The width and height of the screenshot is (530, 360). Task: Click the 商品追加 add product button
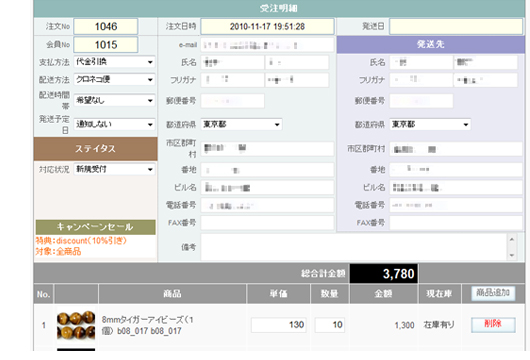pos(493,293)
